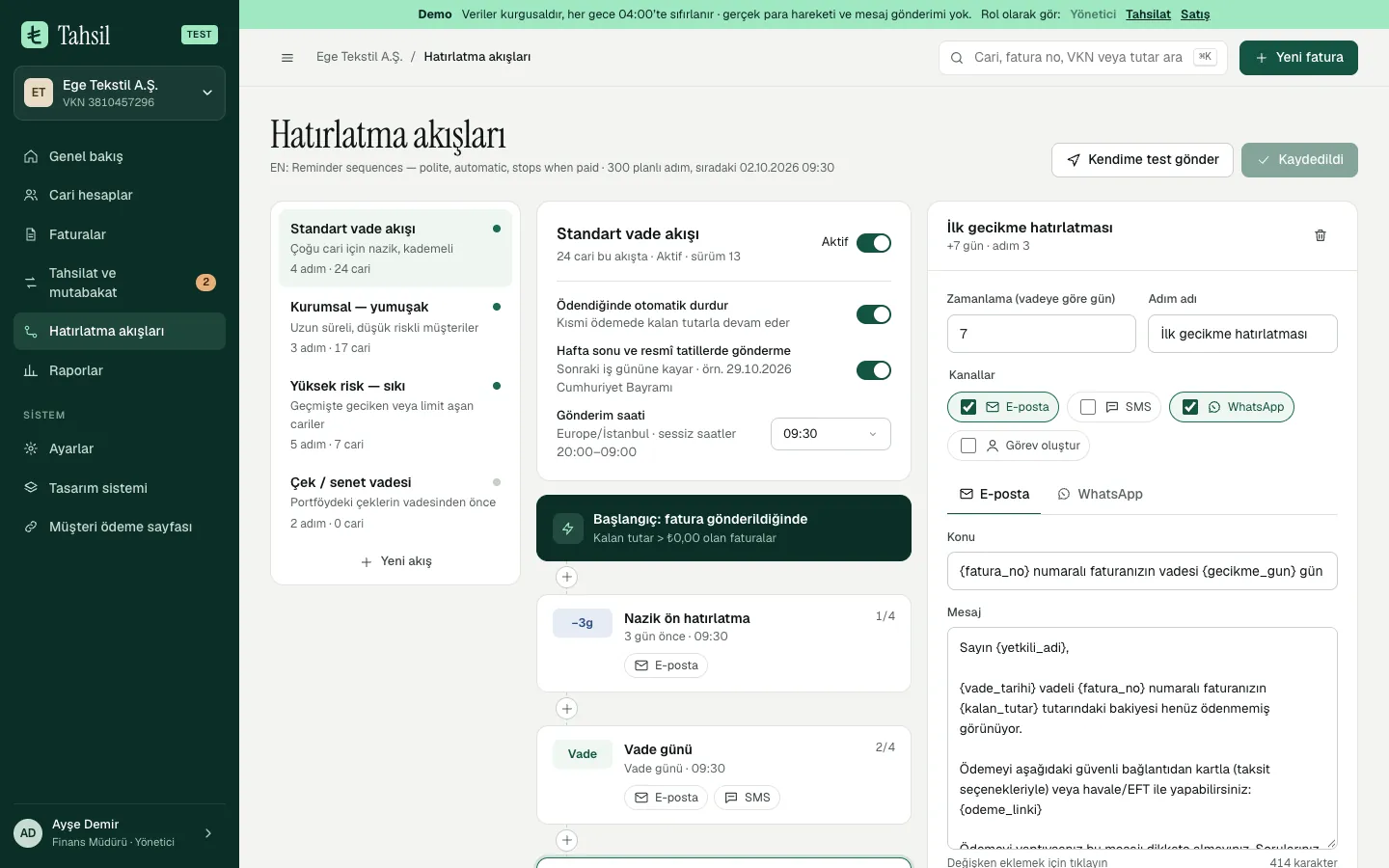Click the Ayarlar gear icon
The image size is (1389, 868).
[x=31, y=448]
